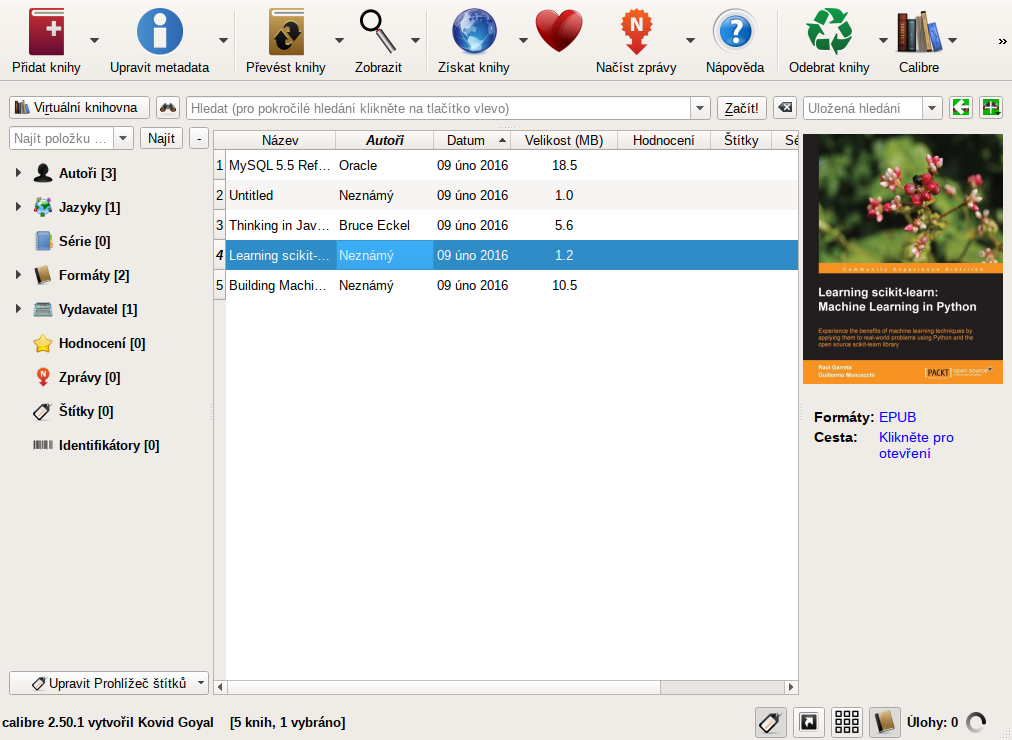Collapse all tags with the minus button
Image resolution: width=1012 pixels, height=740 pixels.
(x=199, y=138)
